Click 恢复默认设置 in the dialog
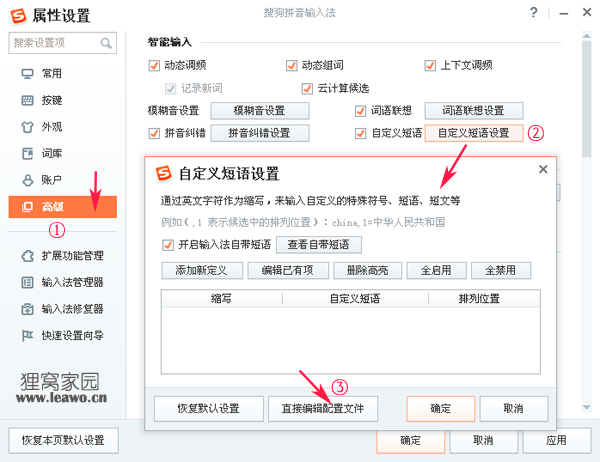 point(209,409)
